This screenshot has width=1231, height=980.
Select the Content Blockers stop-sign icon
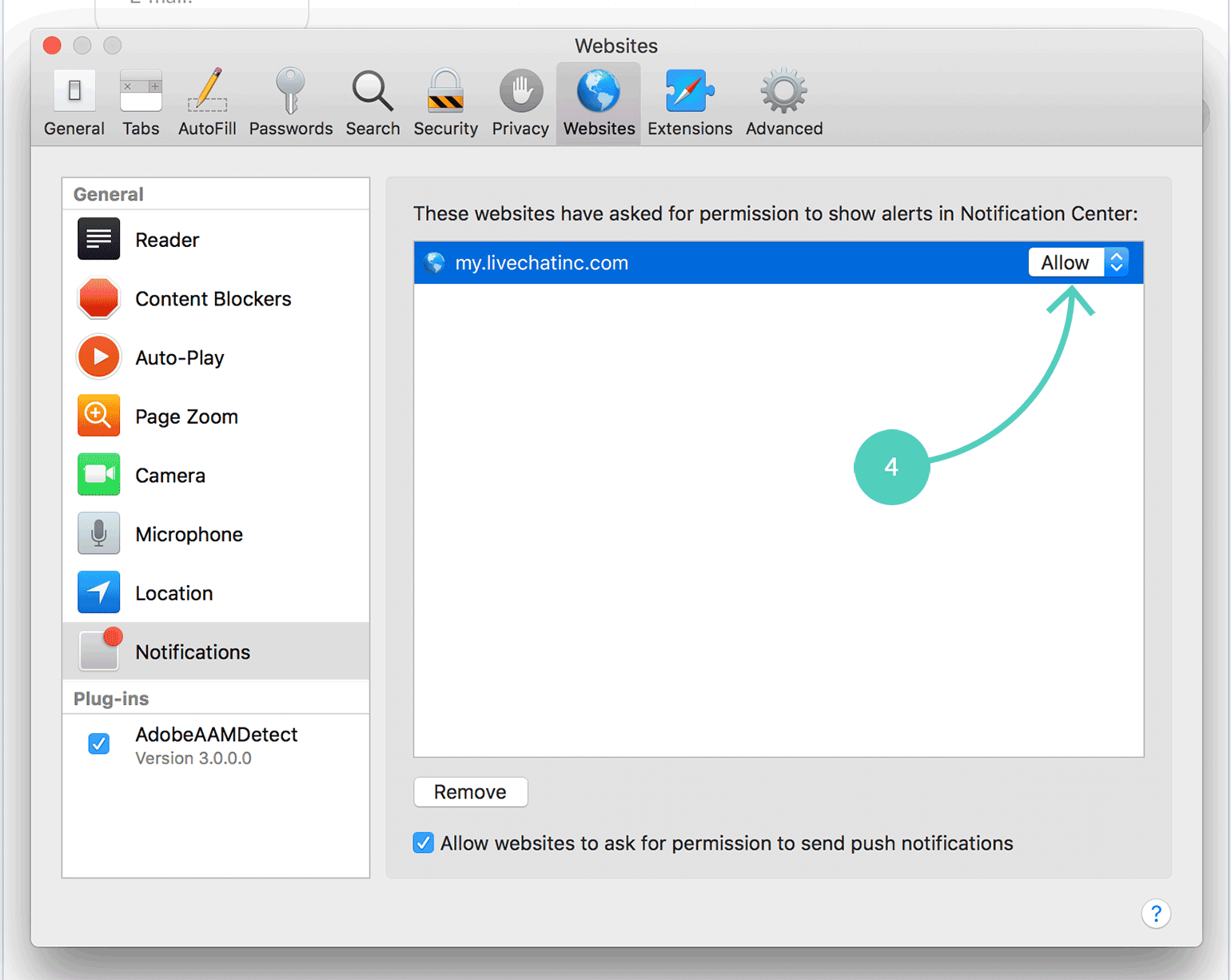98,298
